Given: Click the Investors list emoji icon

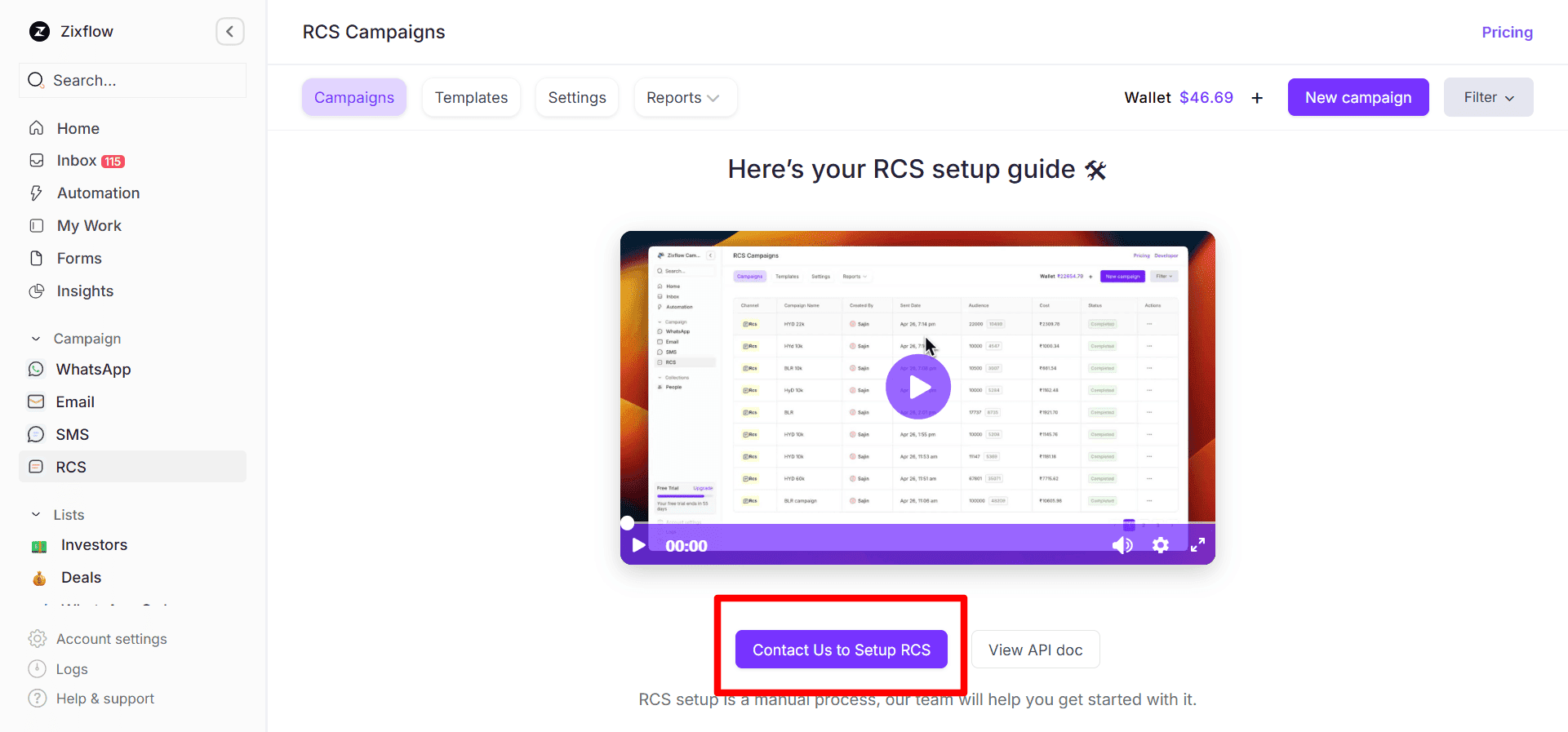Looking at the screenshot, I should coord(39,546).
